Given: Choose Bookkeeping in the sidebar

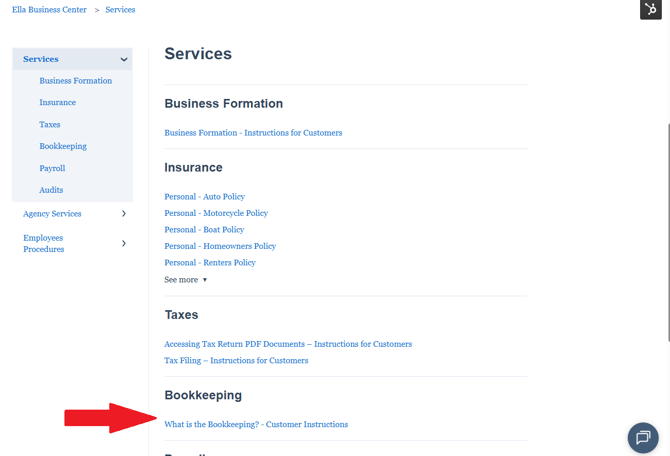Looking at the screenshot, I should (63, 146).
